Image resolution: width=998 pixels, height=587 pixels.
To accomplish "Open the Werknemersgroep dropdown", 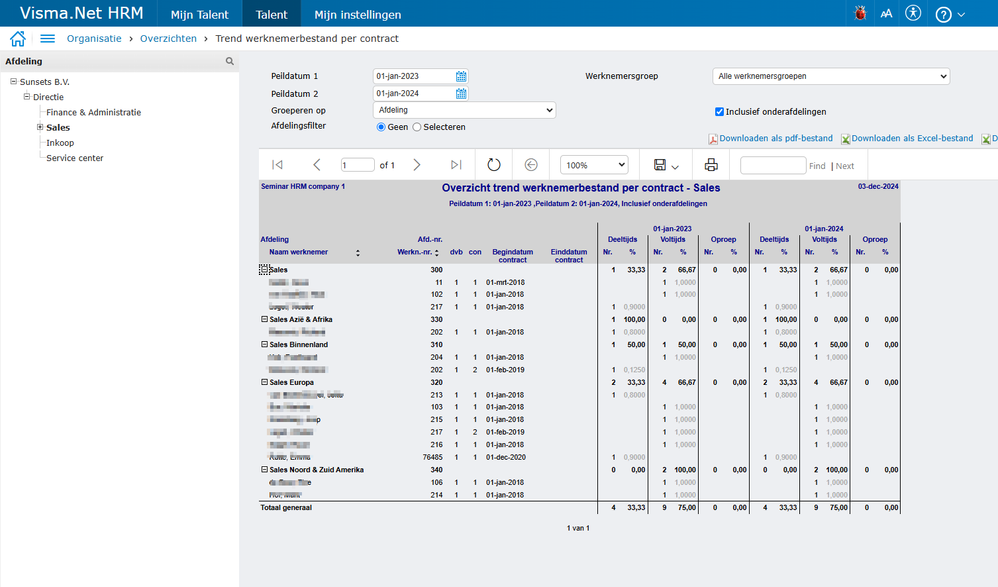I will tap(831, 76).
